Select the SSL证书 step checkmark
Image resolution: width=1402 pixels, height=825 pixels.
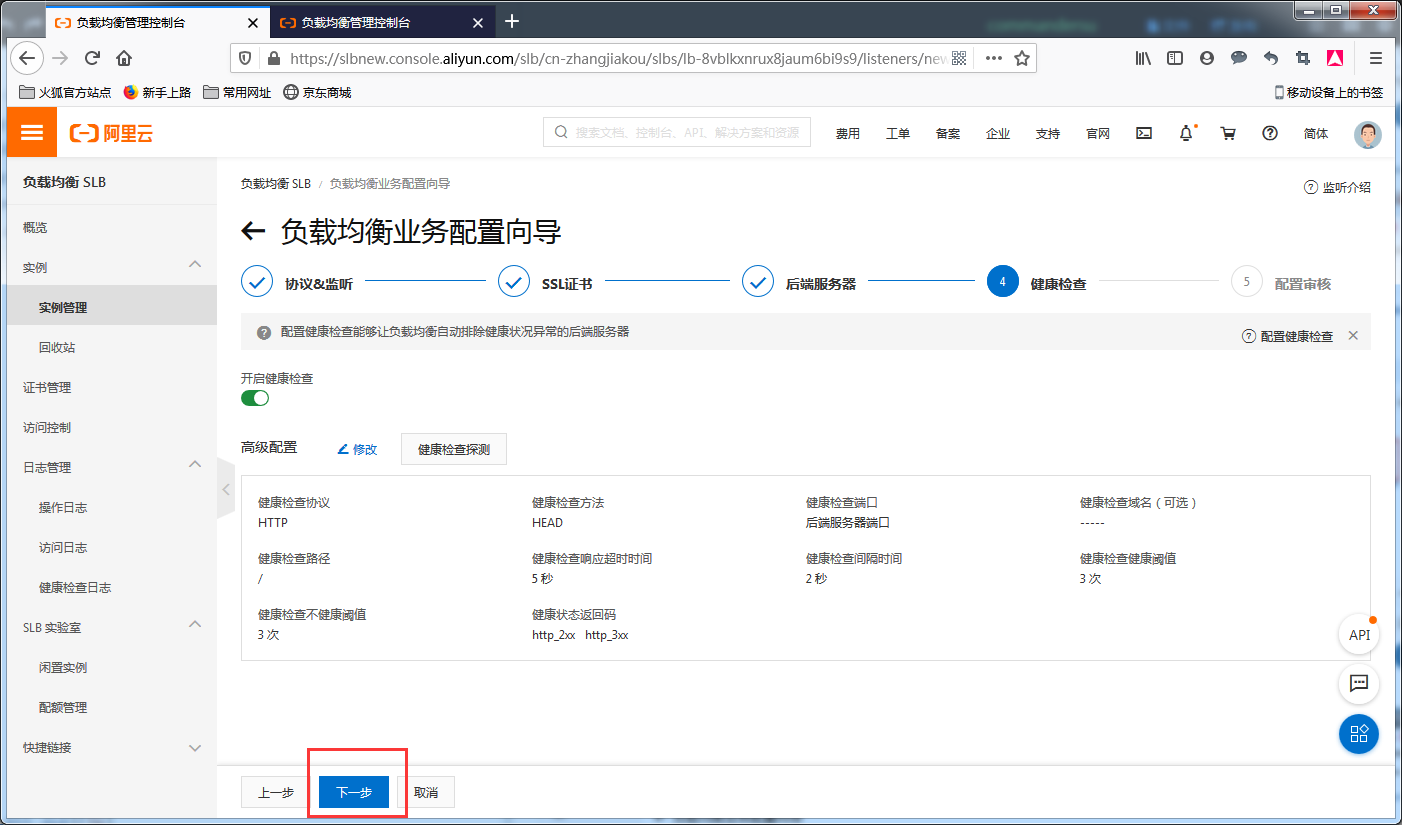pyautogui.click(x=513, y=281)
